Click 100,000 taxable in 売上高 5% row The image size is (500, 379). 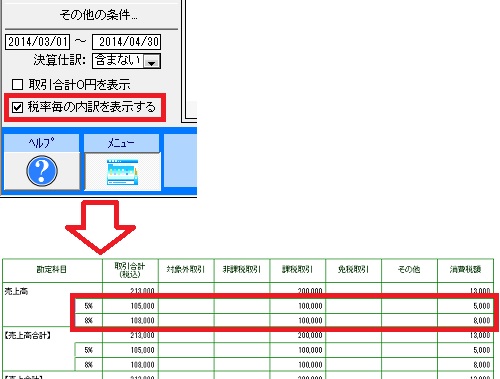point(310,306)
